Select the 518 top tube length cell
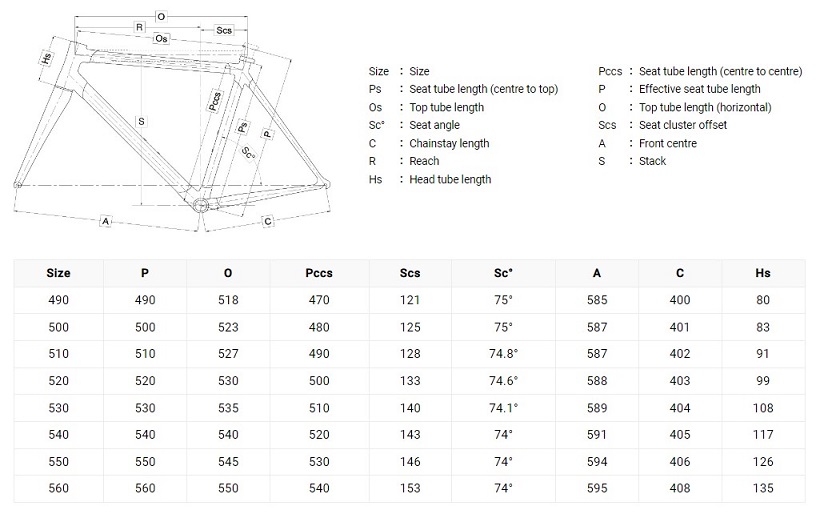816x514 pixels. pyautogui.click(x=228, y=300)
